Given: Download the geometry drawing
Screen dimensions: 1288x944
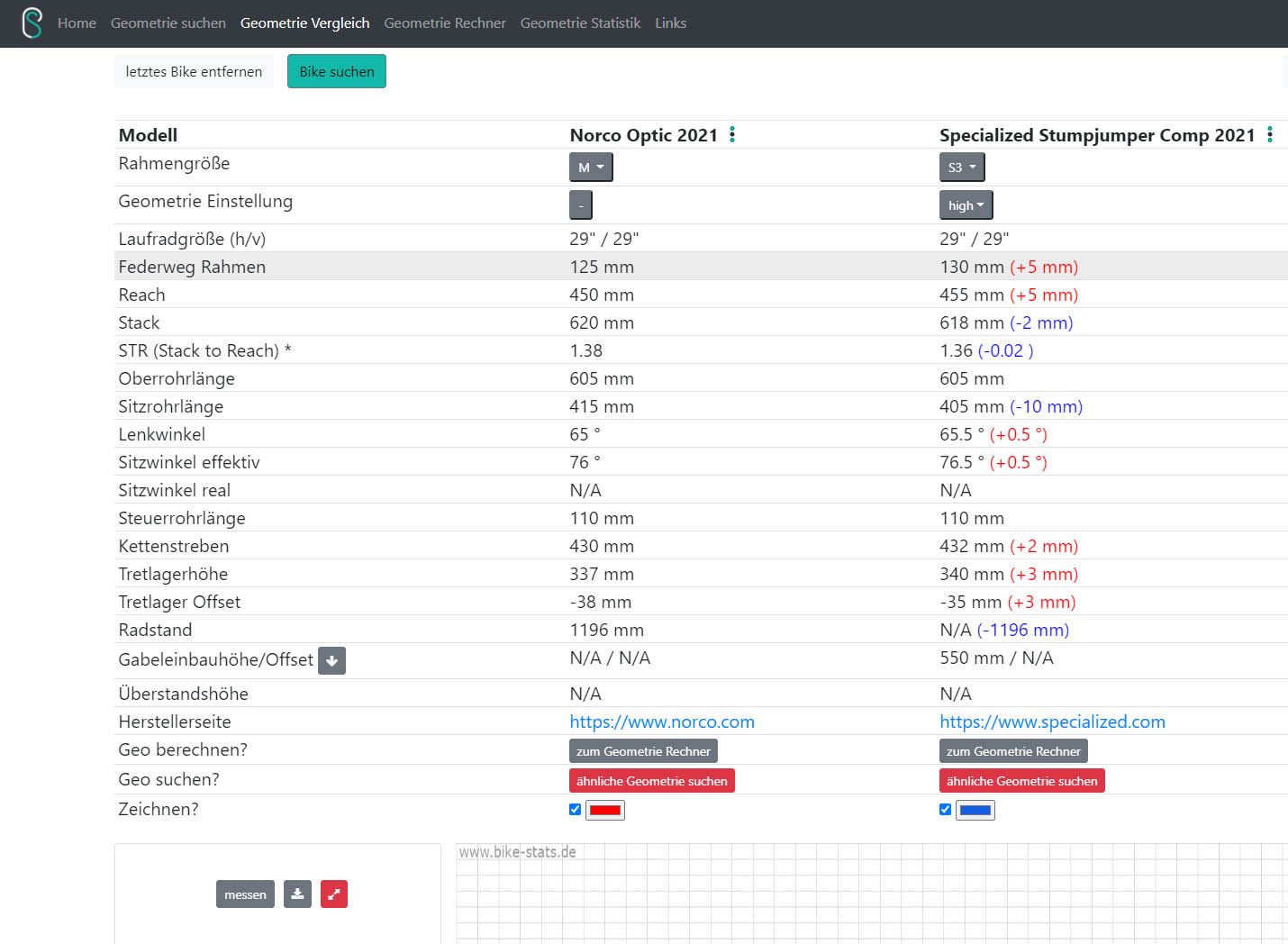Looking at the screenshot, I should point(297,894).
